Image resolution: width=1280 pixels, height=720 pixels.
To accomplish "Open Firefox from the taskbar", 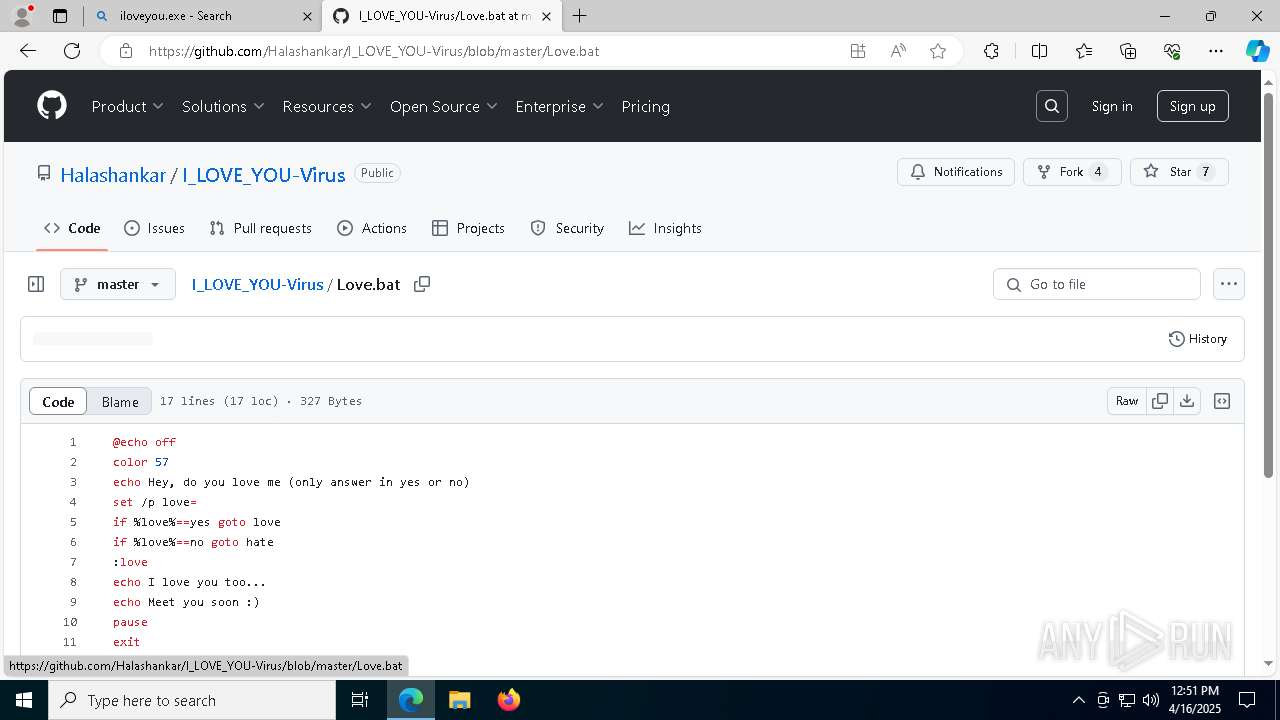I will point(509,700).
